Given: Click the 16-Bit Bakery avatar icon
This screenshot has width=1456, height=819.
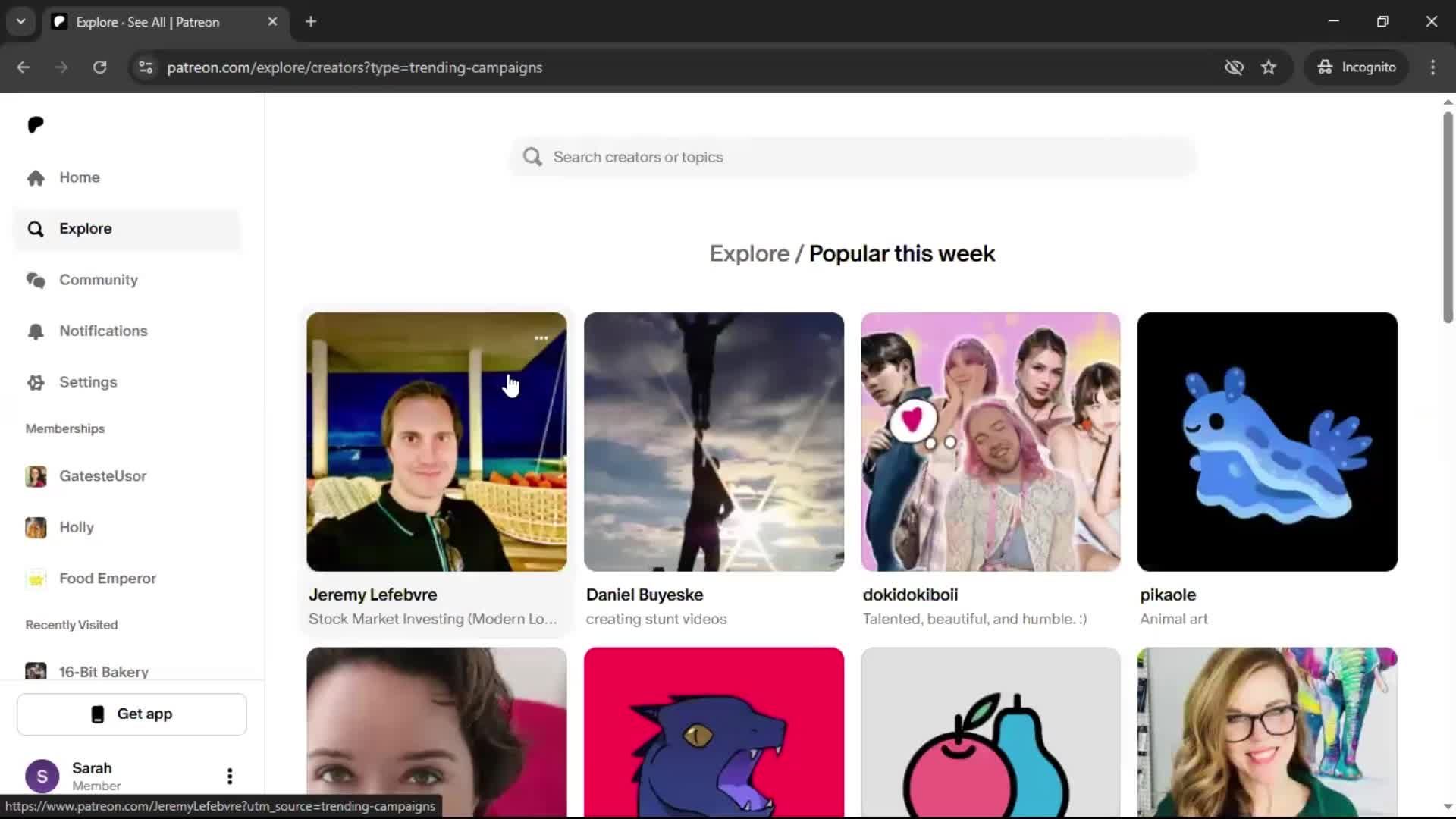Looking at the screenshot, I should 36,671.
